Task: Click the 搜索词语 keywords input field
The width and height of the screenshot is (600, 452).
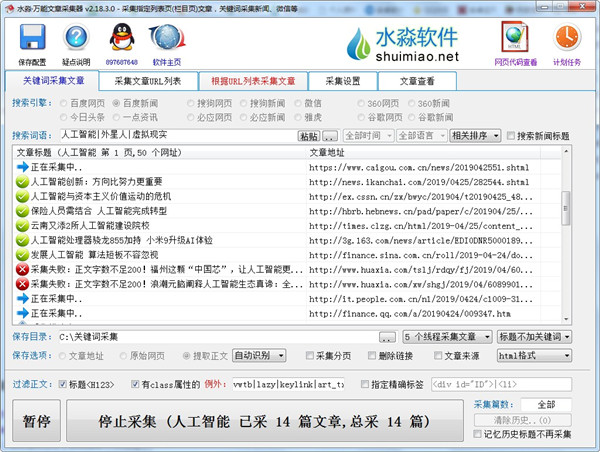Action: click(178, 135)
